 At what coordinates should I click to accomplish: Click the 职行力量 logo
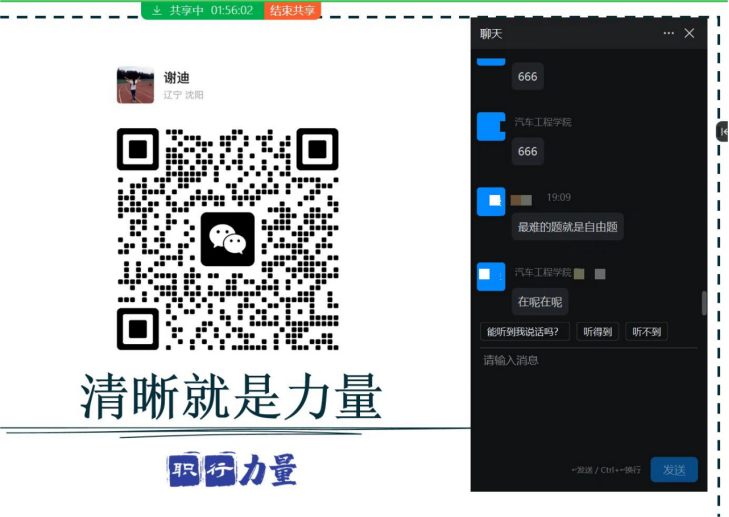pos(232,470)
